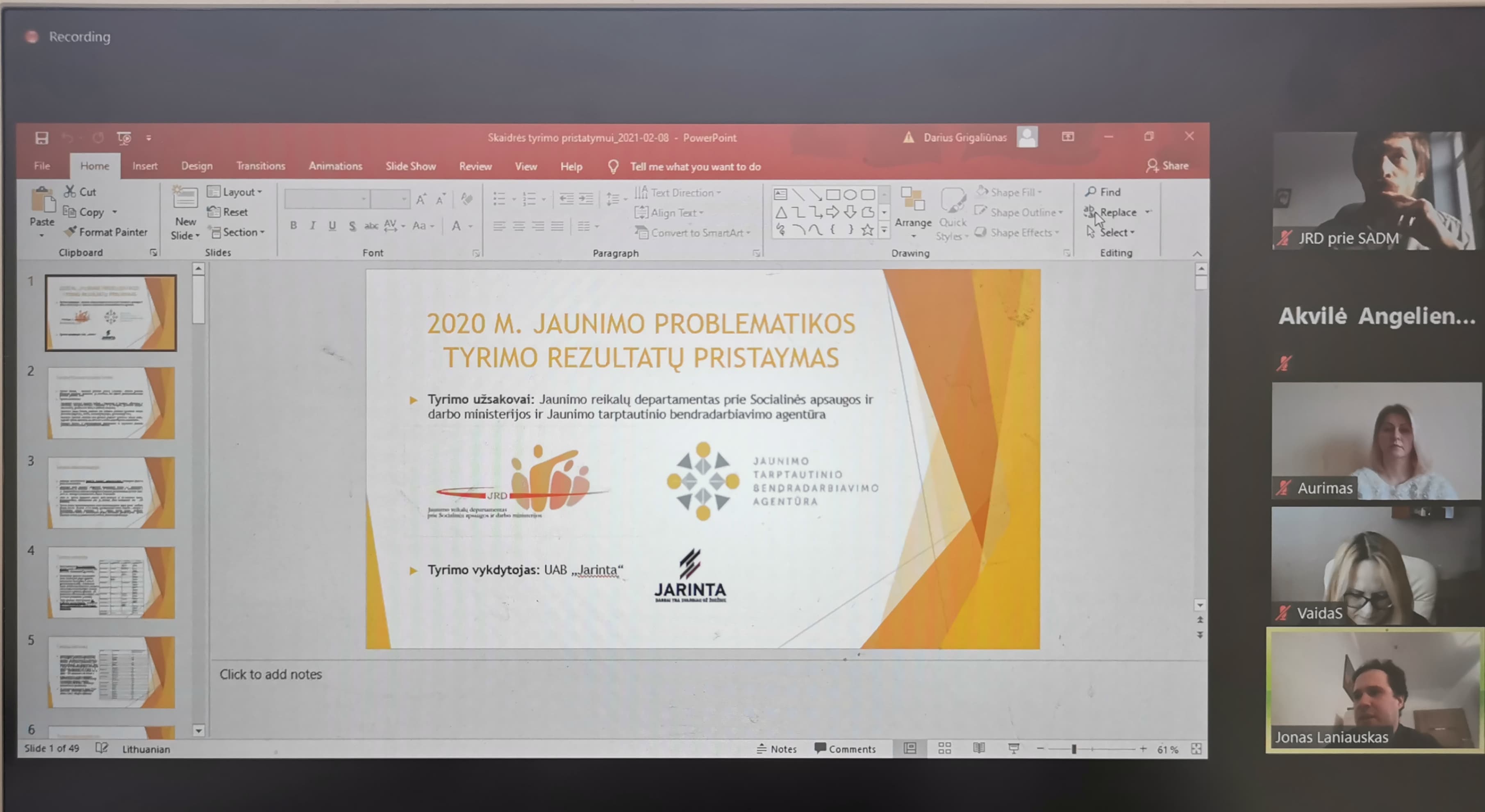Click Fit slide to window icon
The width and height of the screenshot is (1485, 812).
pos(1196,748)
